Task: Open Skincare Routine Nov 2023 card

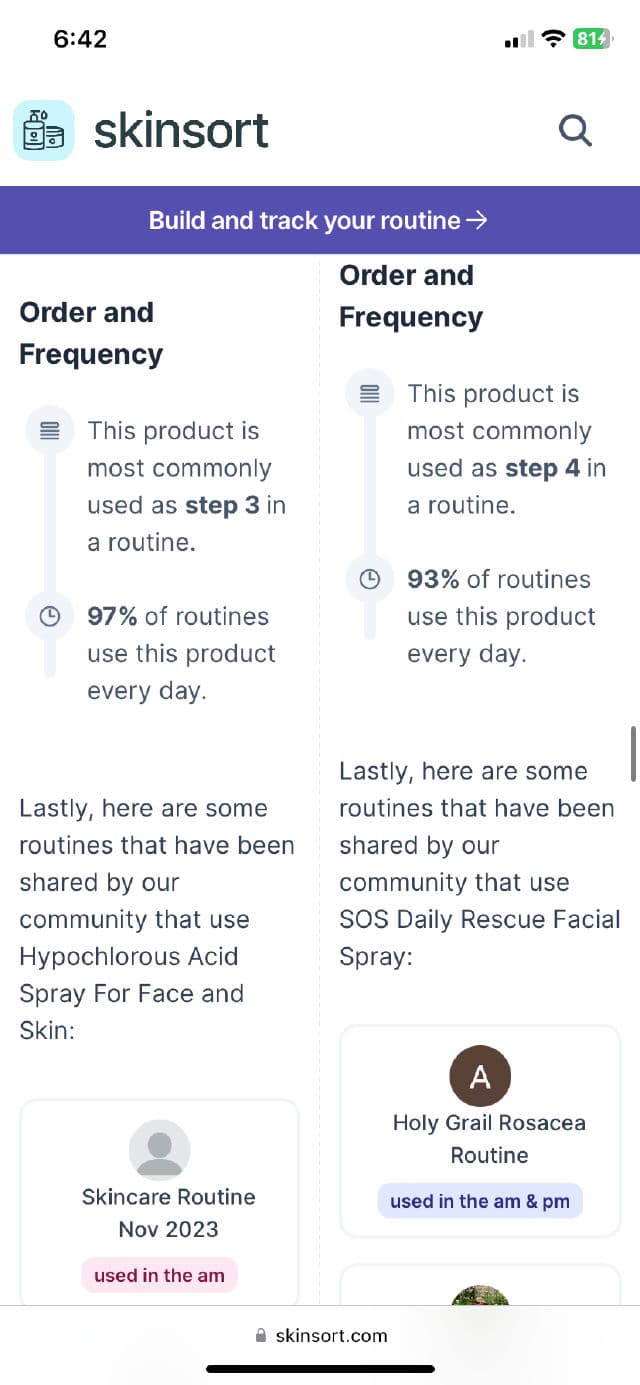Action: tap(168, 1212)
